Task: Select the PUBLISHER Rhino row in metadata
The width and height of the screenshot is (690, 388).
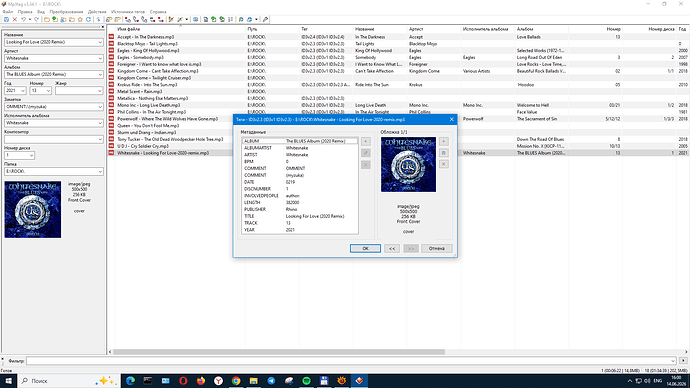Action: click(300, 209)
